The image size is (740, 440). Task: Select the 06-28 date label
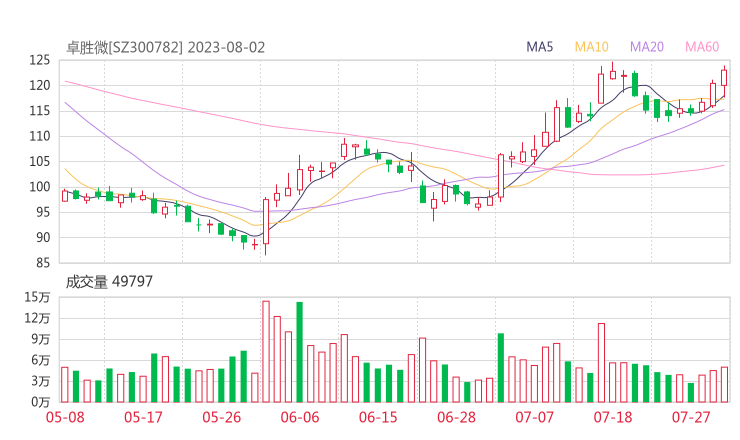456,418
